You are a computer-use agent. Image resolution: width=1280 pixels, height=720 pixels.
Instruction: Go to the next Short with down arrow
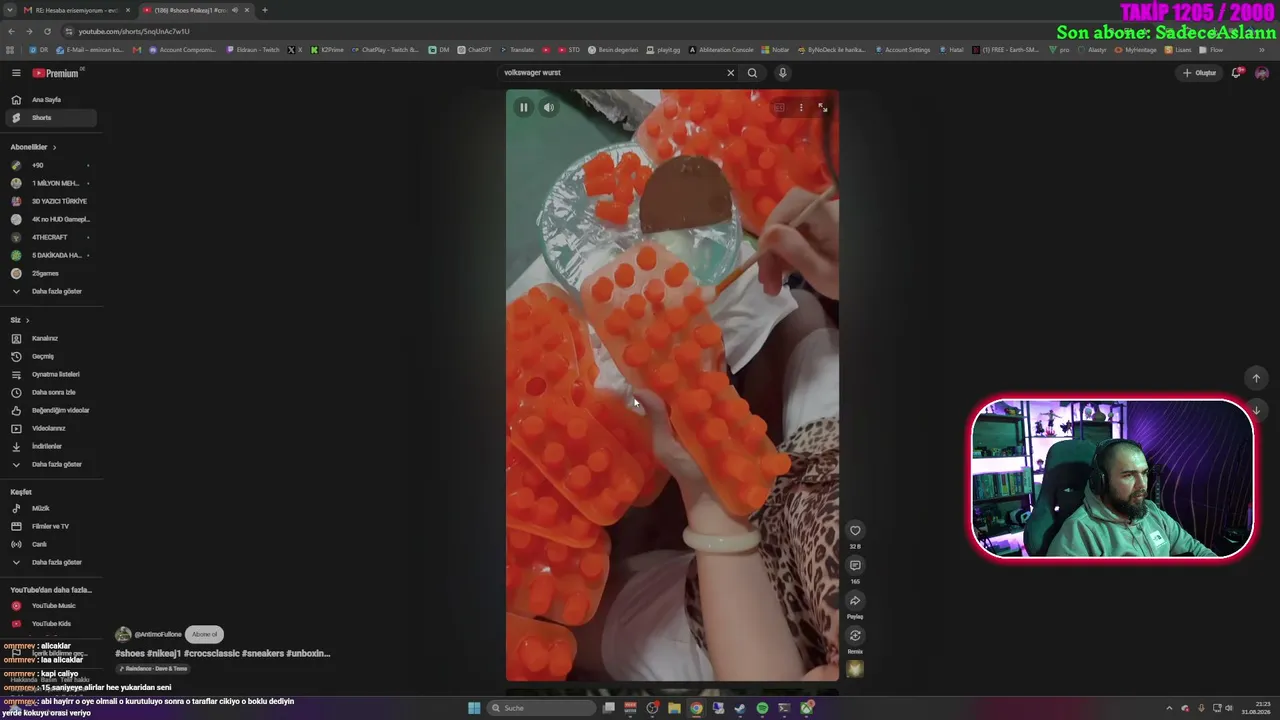(x=1256, y=410)
